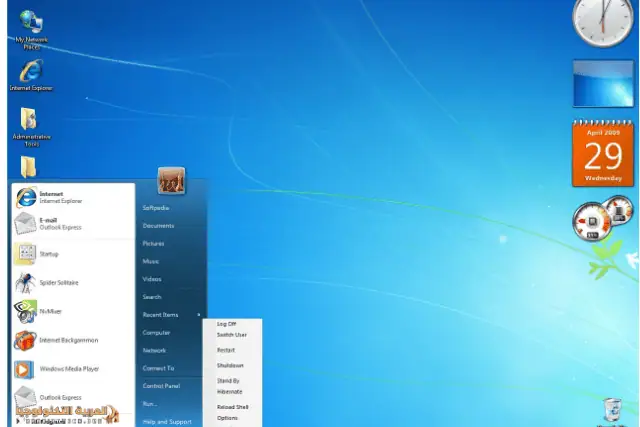Start Internet Backgammon via its icon
The image size is (640, 427).
(x=25, y=340)
